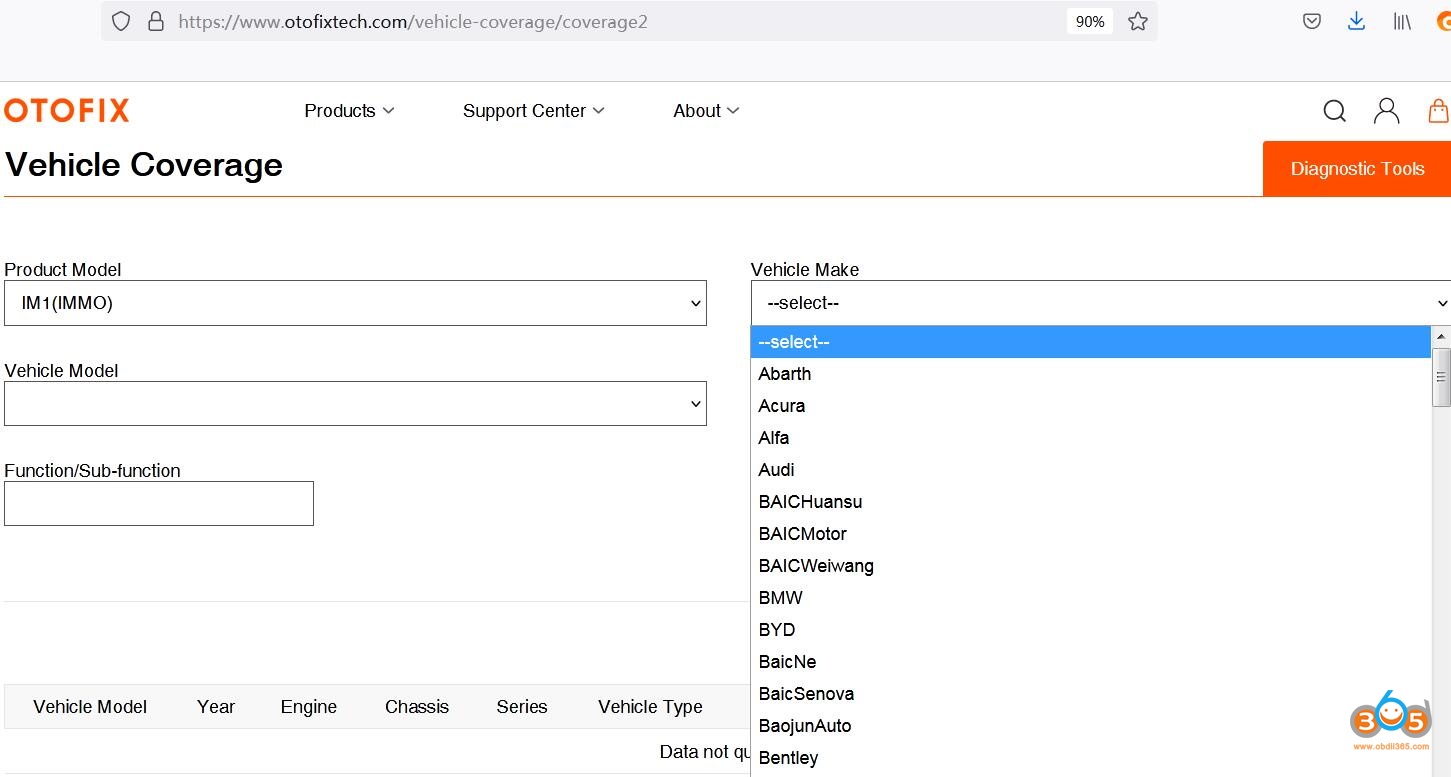Expand the Product Model dropdown

point(355,303)
